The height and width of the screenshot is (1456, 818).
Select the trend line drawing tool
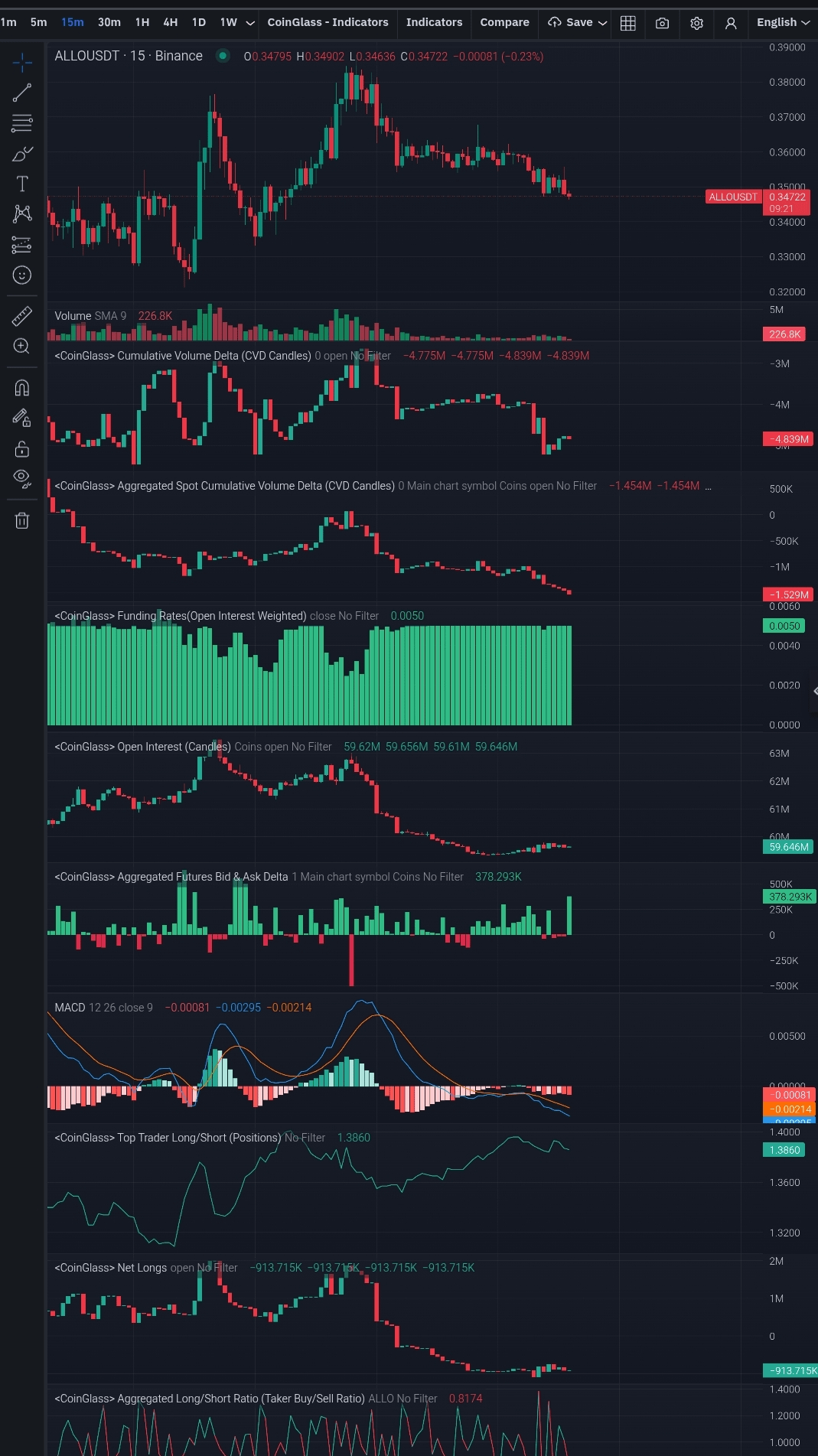click(x=22, y=93)
